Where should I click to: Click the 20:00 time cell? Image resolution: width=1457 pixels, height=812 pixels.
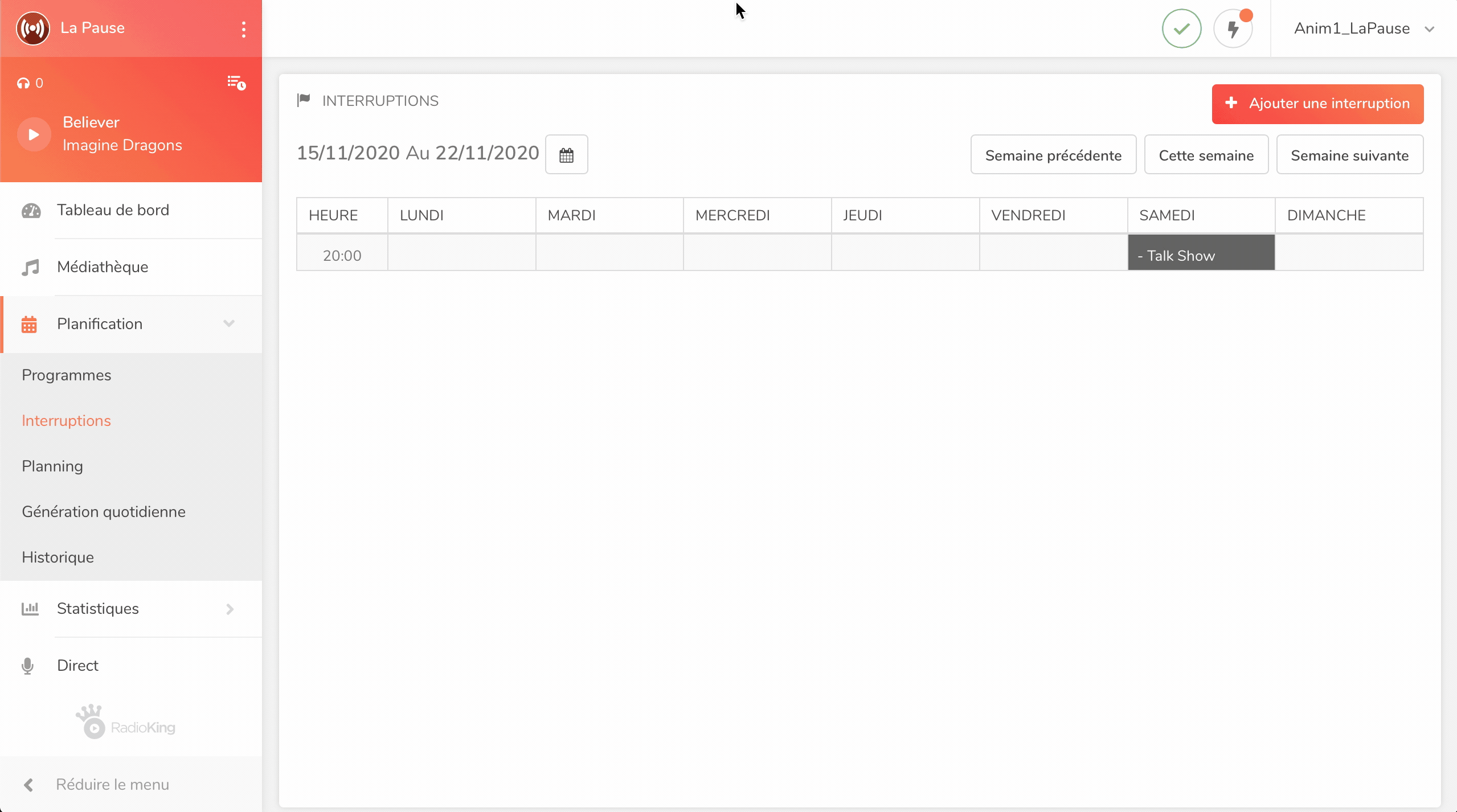tap(342, 252)
